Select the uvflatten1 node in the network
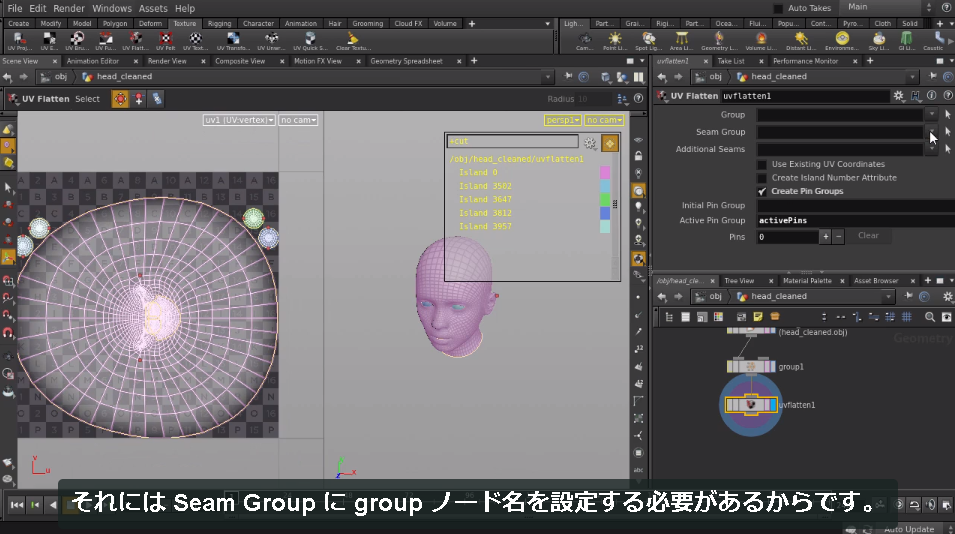 [x=751, y=405]
